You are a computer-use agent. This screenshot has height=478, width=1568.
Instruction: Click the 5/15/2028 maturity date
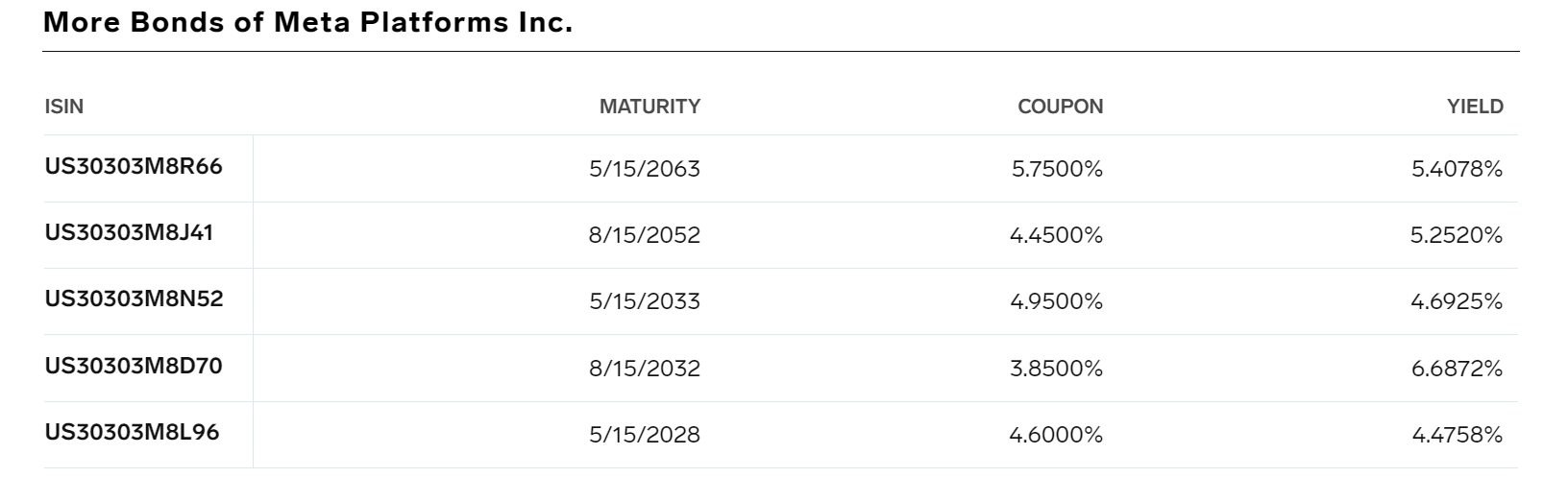click(x=644, y=435)
